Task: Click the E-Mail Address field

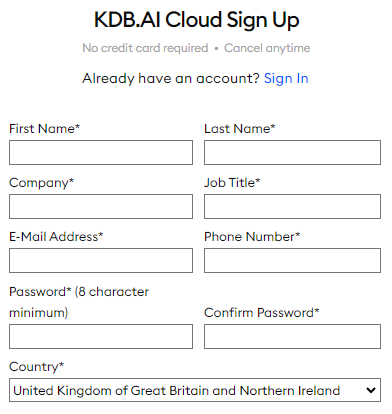Action: tap(101, 260)
